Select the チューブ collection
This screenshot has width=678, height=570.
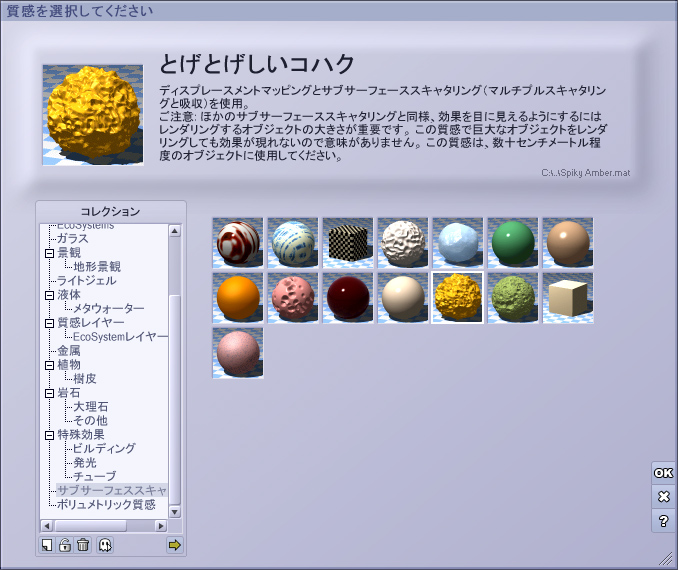[x=95, y=477]
